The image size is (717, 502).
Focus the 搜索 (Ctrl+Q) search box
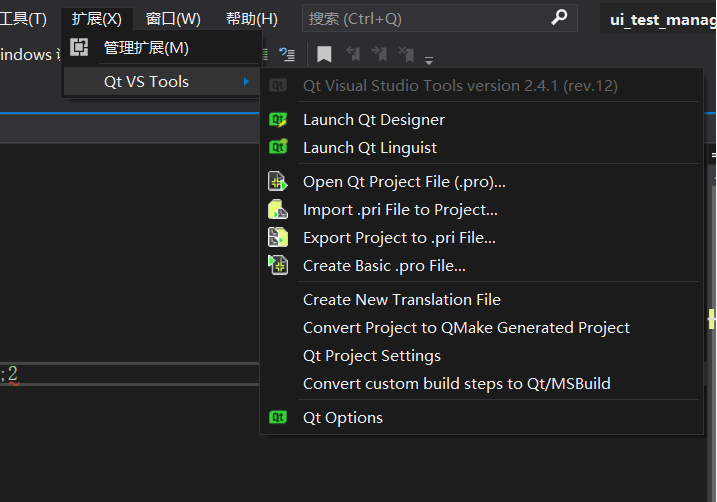[x=439, y=18]
